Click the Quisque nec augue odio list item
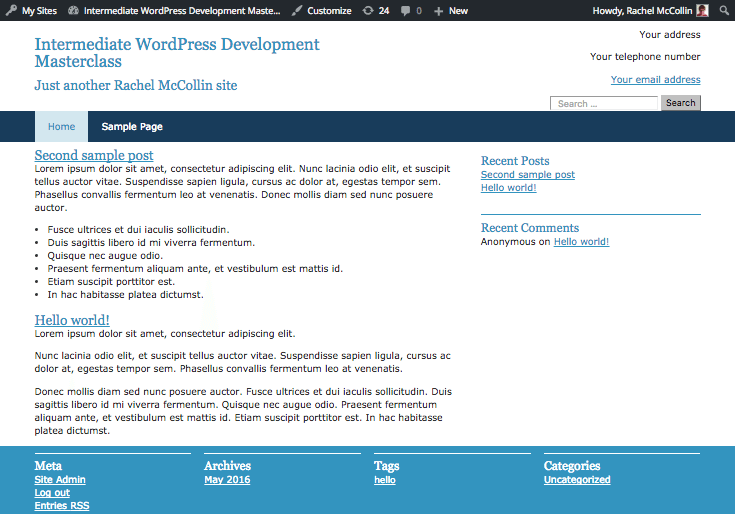The height and width of the screenshot is (514, 735). pyautogui.click(x=105, y=255)
